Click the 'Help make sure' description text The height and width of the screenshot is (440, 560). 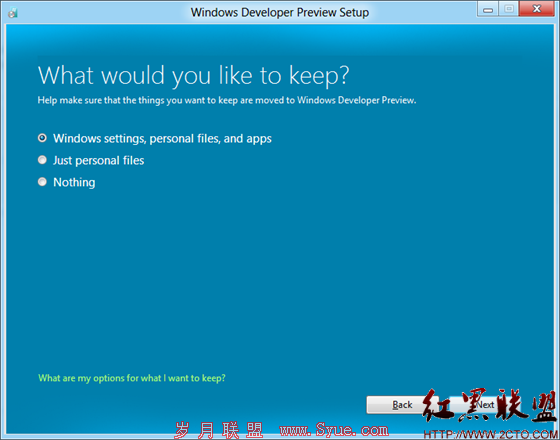[x=227, y=100]
